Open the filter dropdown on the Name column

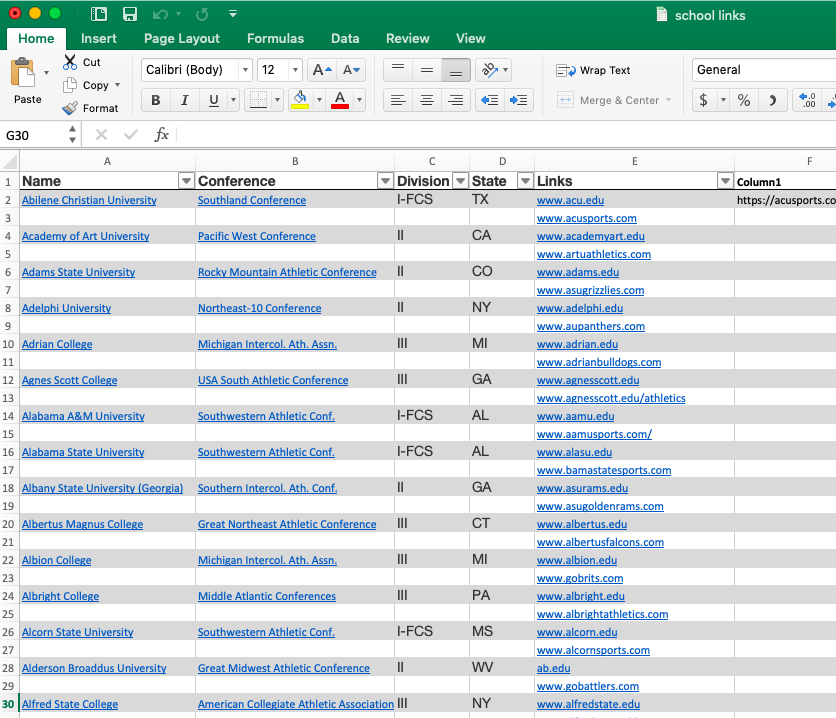186,180
